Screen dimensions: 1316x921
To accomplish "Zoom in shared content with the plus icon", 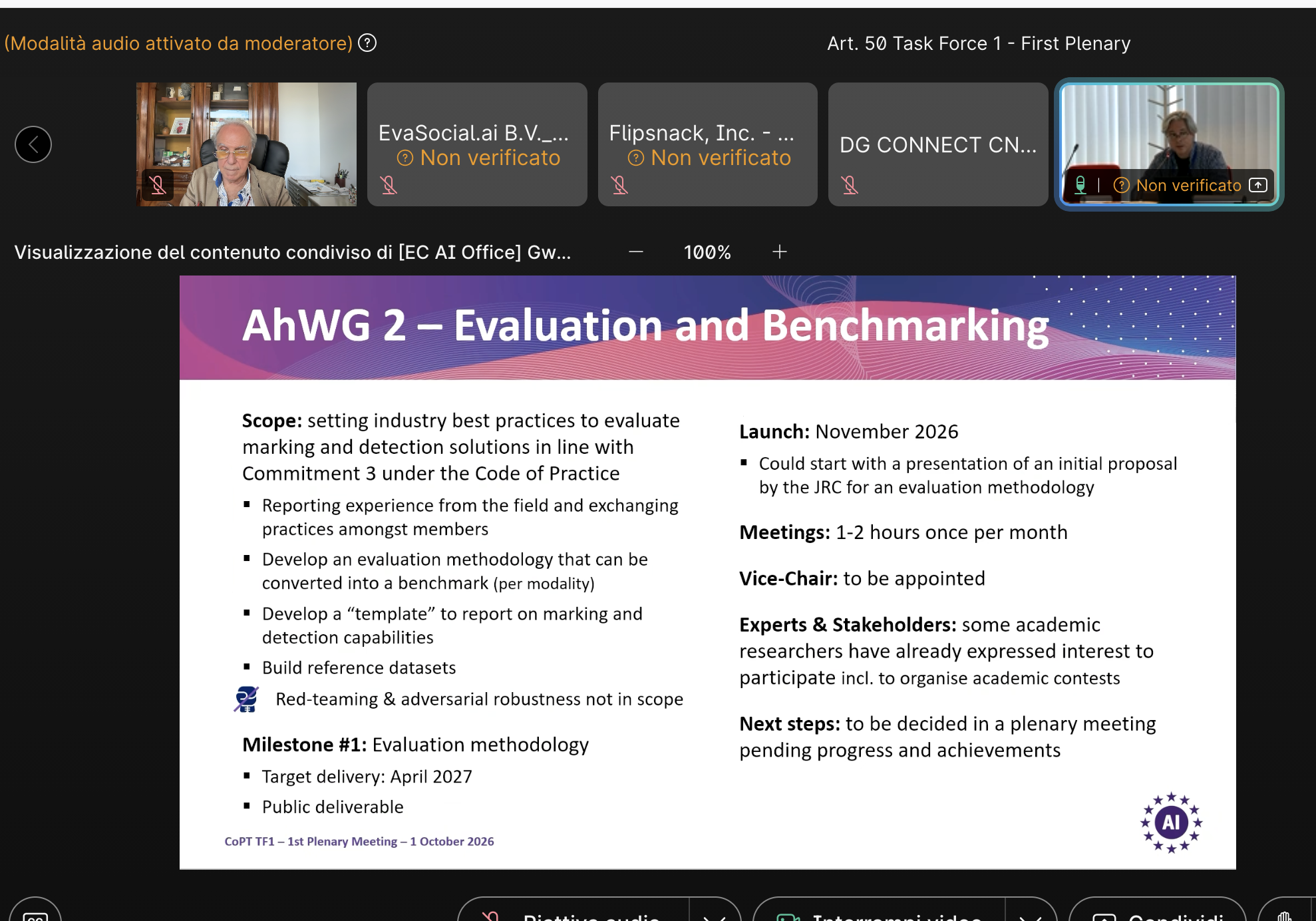I will point(780,252).
